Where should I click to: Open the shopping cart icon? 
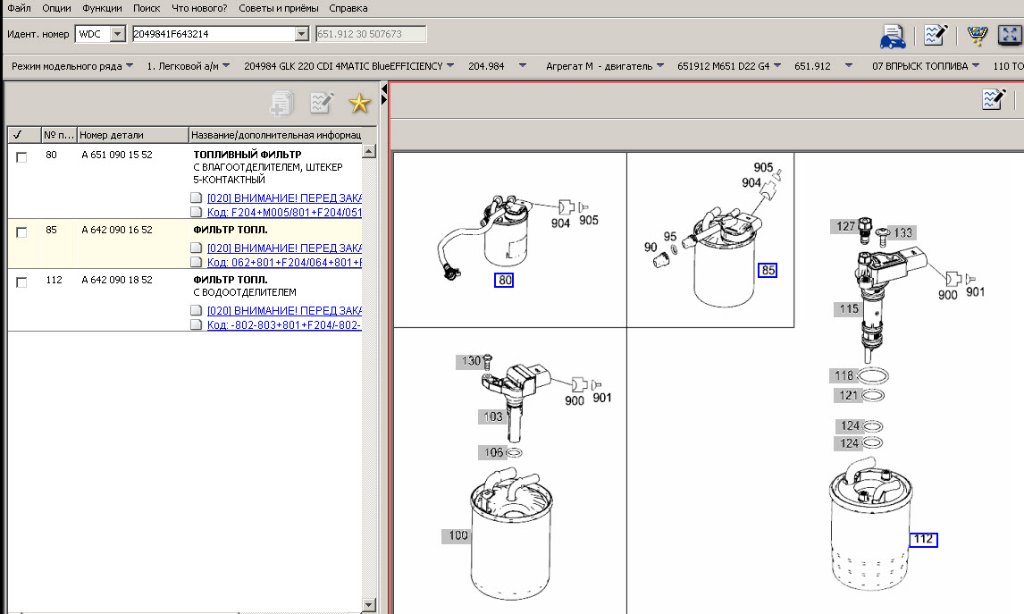976,36
